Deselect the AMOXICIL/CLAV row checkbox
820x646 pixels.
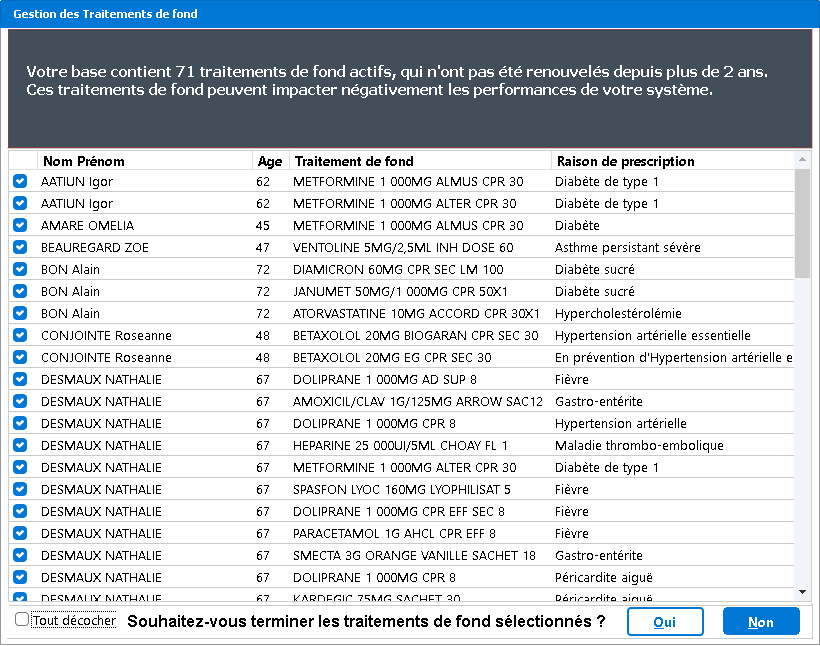(x=20, y=401)
